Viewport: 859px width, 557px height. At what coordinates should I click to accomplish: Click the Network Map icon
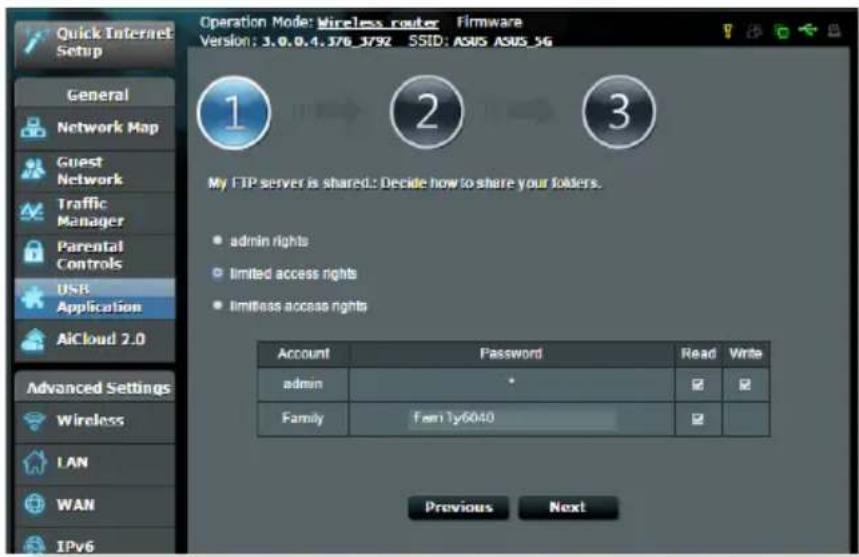pos(33,128)
